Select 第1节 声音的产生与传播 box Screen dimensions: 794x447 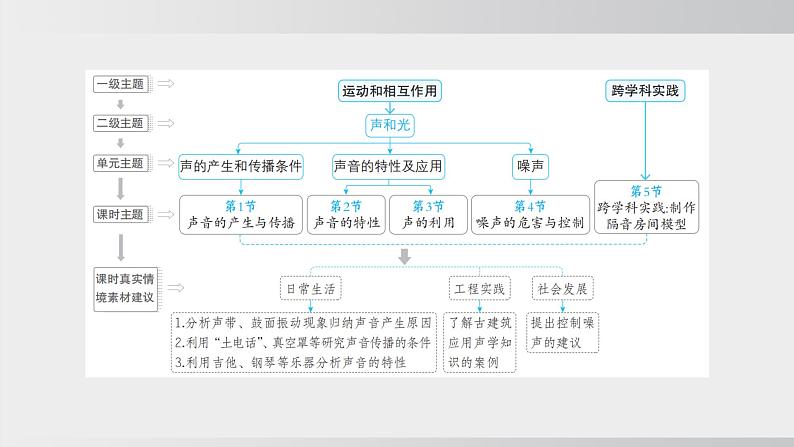pos(241,215)
